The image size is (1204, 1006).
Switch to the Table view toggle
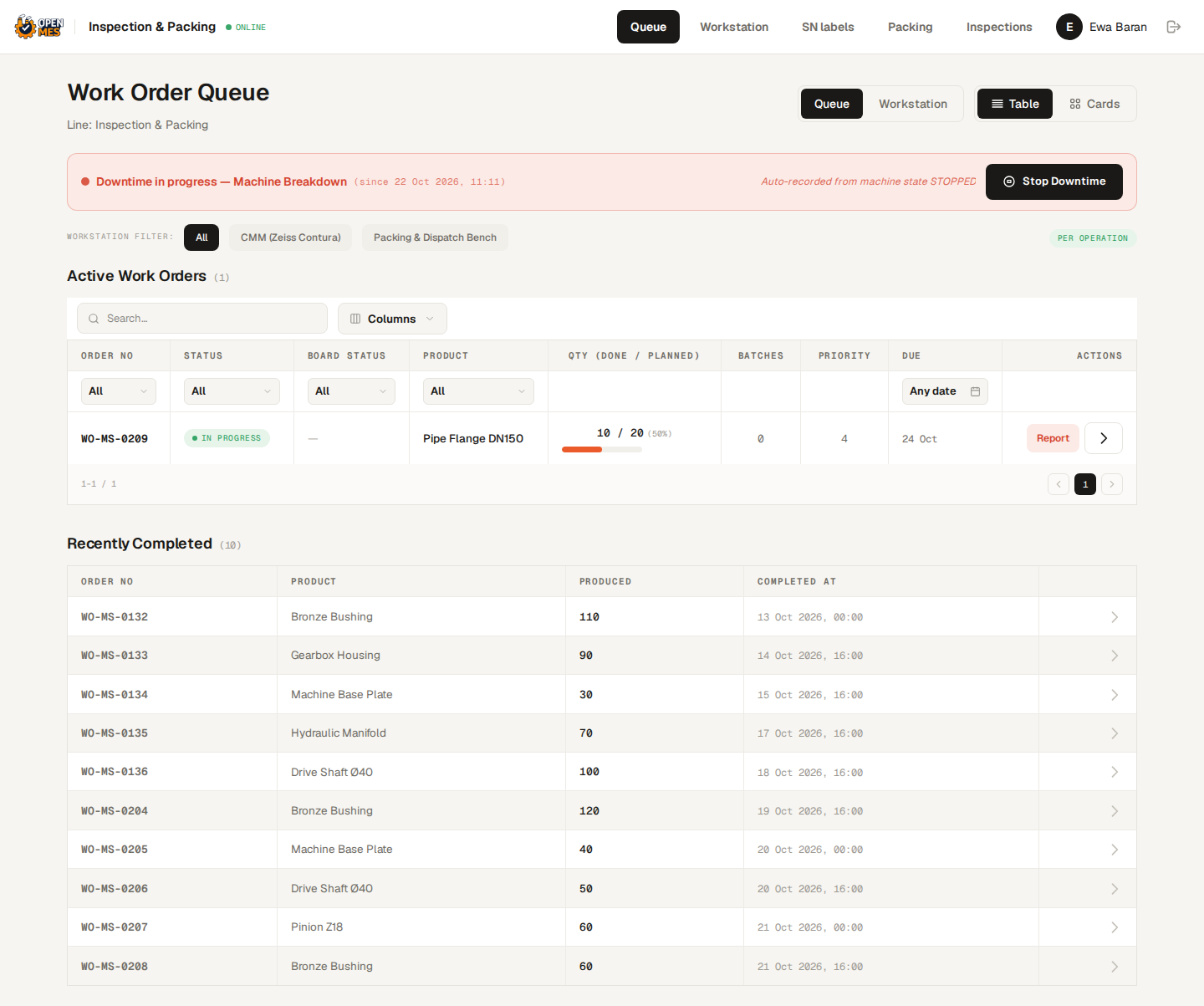pyautogui.click(x=1015, y=104)
